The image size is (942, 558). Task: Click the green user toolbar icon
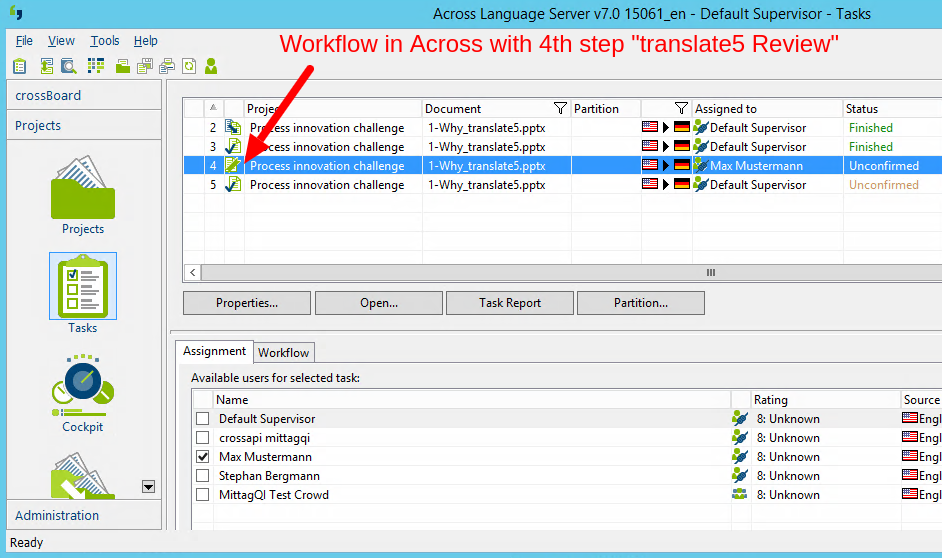click(x=211, y=66)
